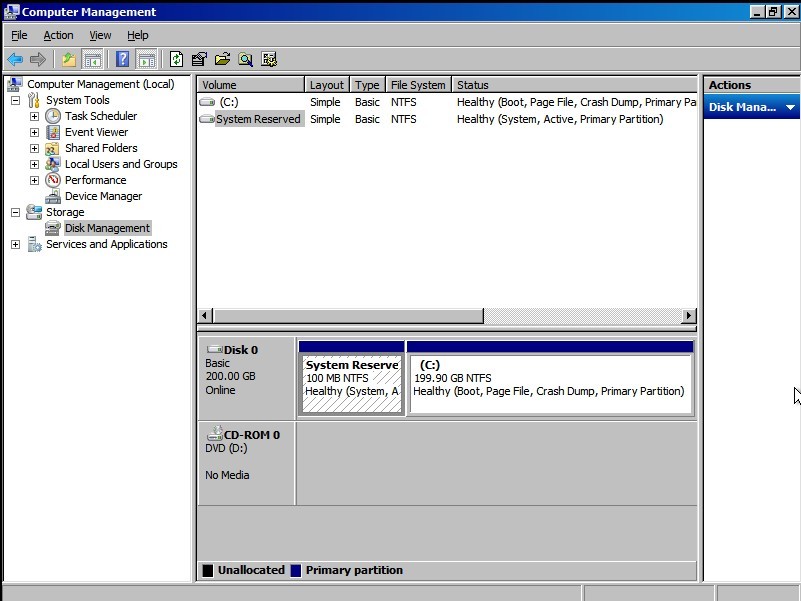Click the Back arrow toolbar button
The image size is (801, 601).
point(15,60)
